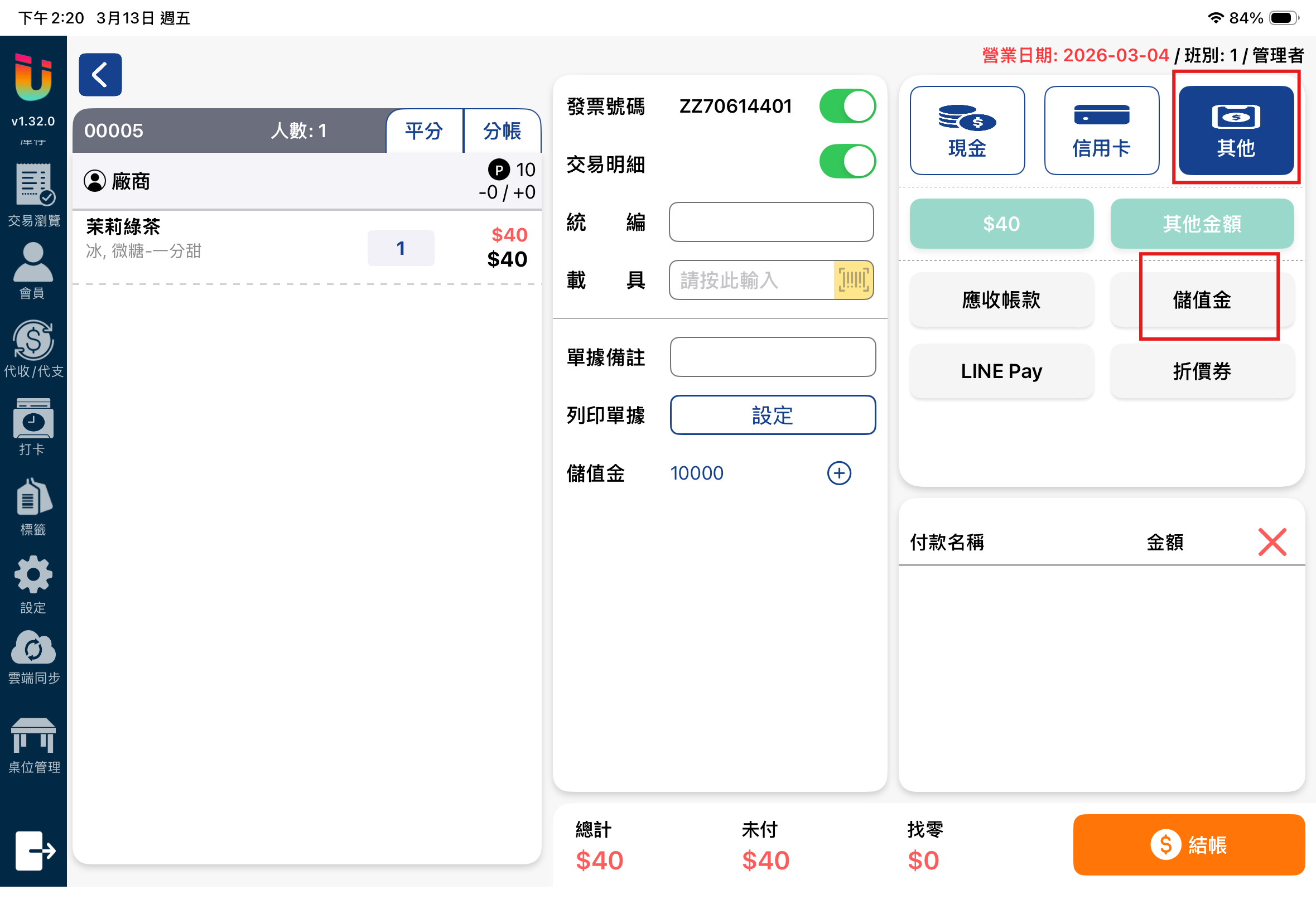Add stored value with plus circle icon
The image size is (1316, 914).
pyautogui.click(x=839, y=473)
